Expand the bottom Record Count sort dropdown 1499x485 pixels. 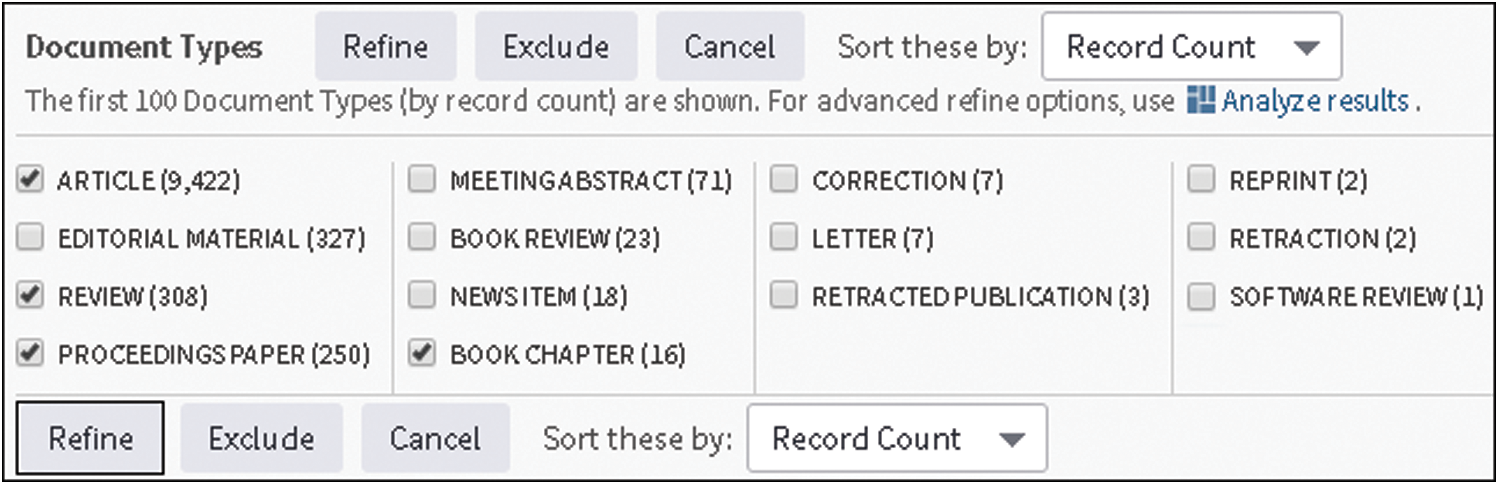pos(897,439)
